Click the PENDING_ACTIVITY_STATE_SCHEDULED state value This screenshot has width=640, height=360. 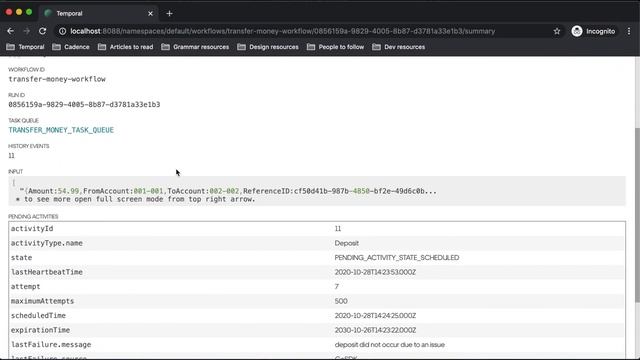point(397,258)
